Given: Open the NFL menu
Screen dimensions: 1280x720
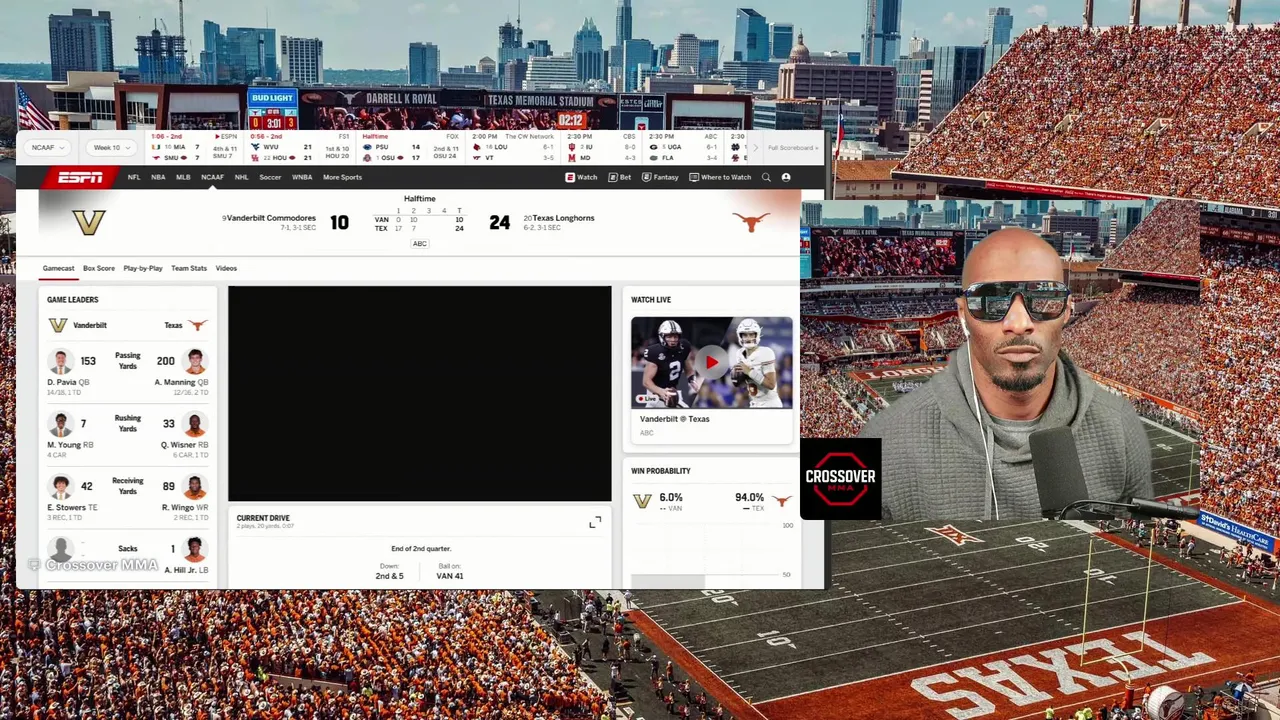Looking at the screenshot, I should 134,177.
